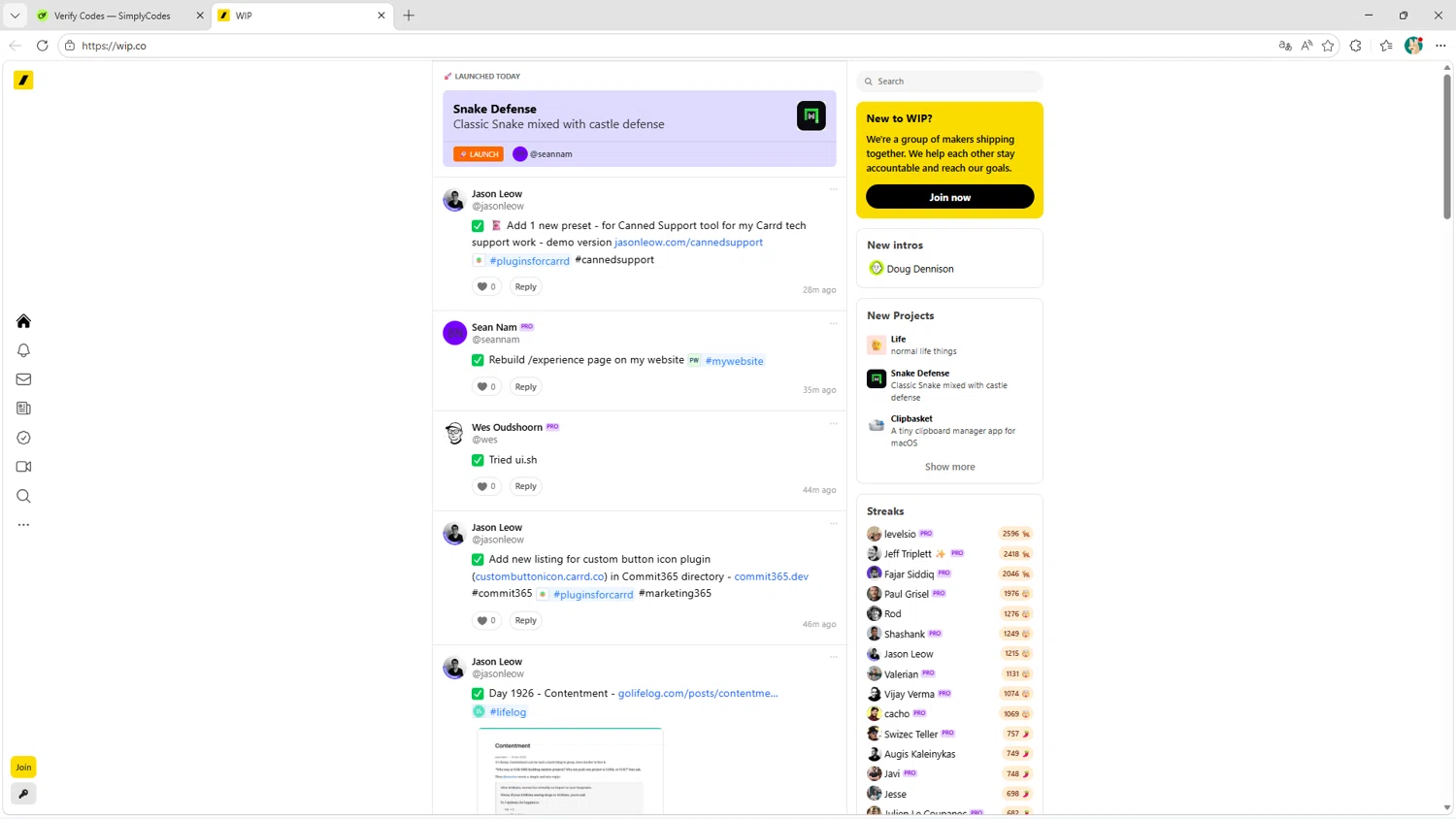Image resolution: width=1456 pixels, height=819 pixels.
Task: Refresh the page with the reload icon
Action: (x=42, y=46)
